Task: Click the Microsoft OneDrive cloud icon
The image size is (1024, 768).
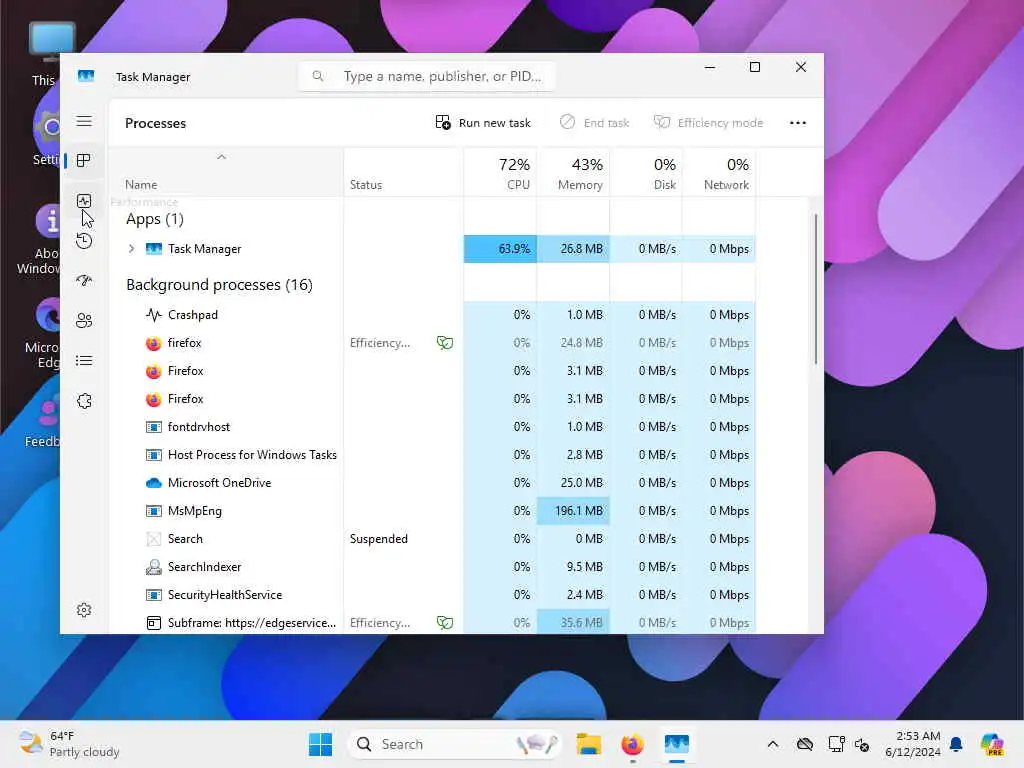Action: [153, 483]
